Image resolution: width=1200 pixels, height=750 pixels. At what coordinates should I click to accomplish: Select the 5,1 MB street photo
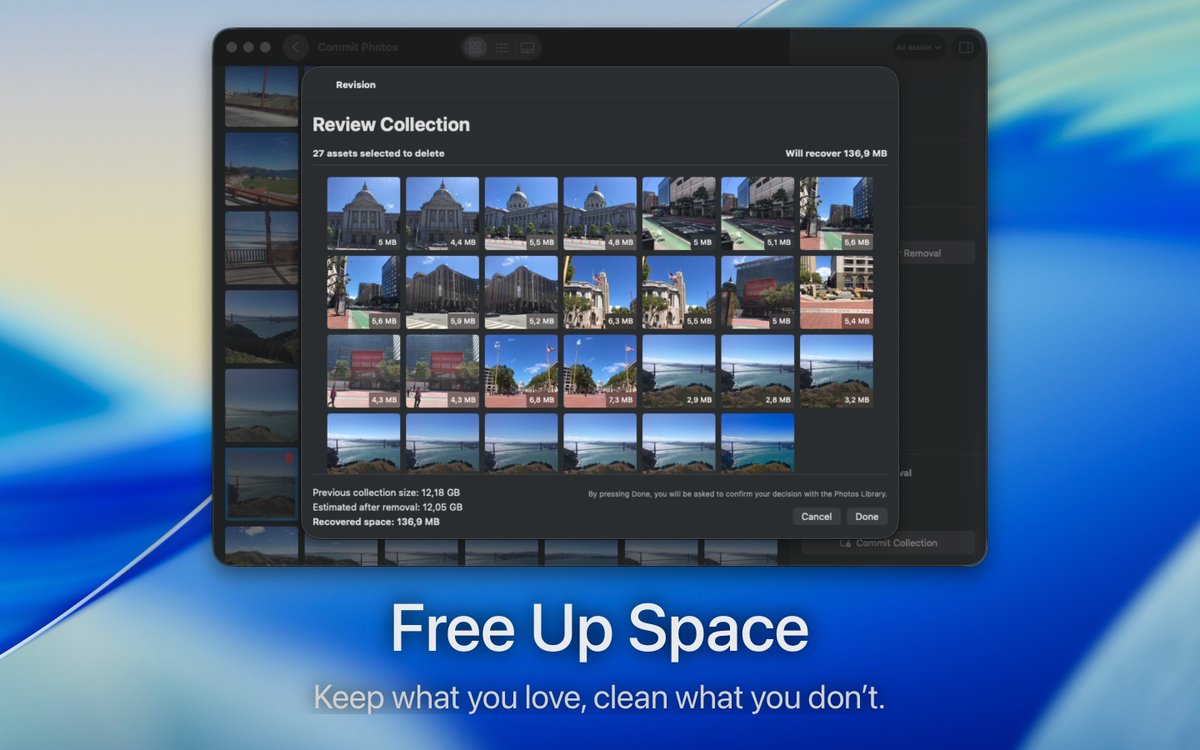757,214
